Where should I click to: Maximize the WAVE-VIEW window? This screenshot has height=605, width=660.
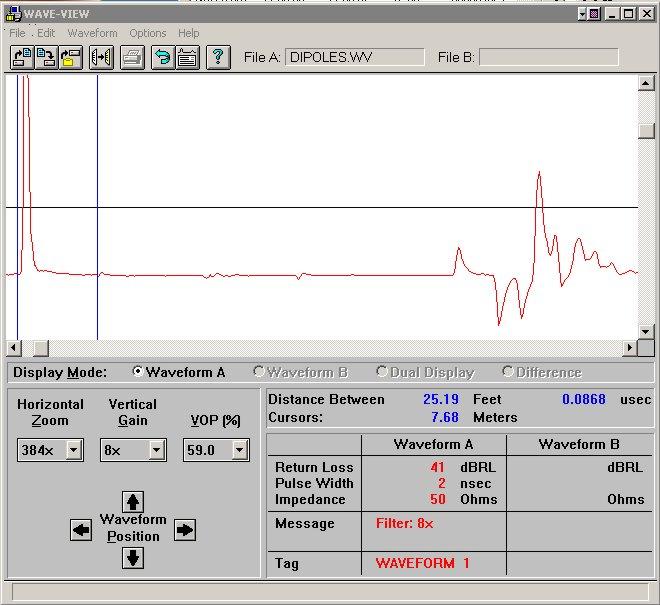[629, 14]
